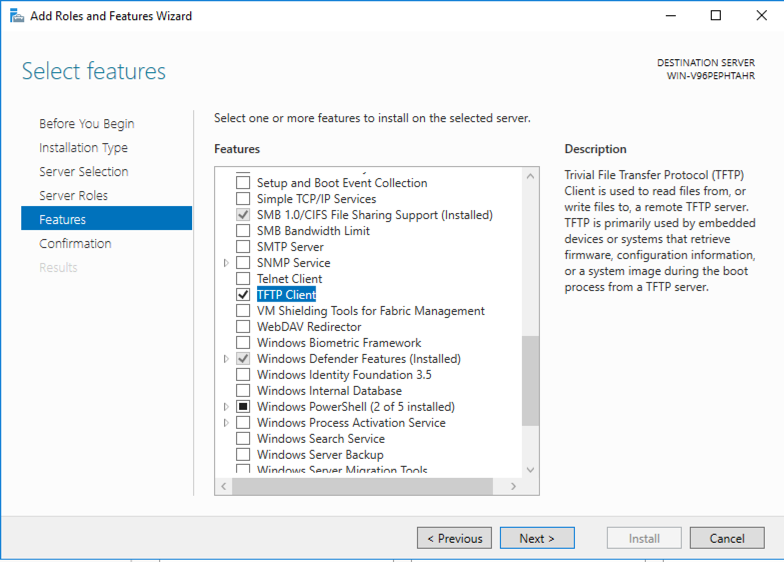Image resolution: width=784 pixels, height=562 pixels.
Task: Check the Windows Server Backup feature
Action: pyautogui.click(x=243, y=455)
